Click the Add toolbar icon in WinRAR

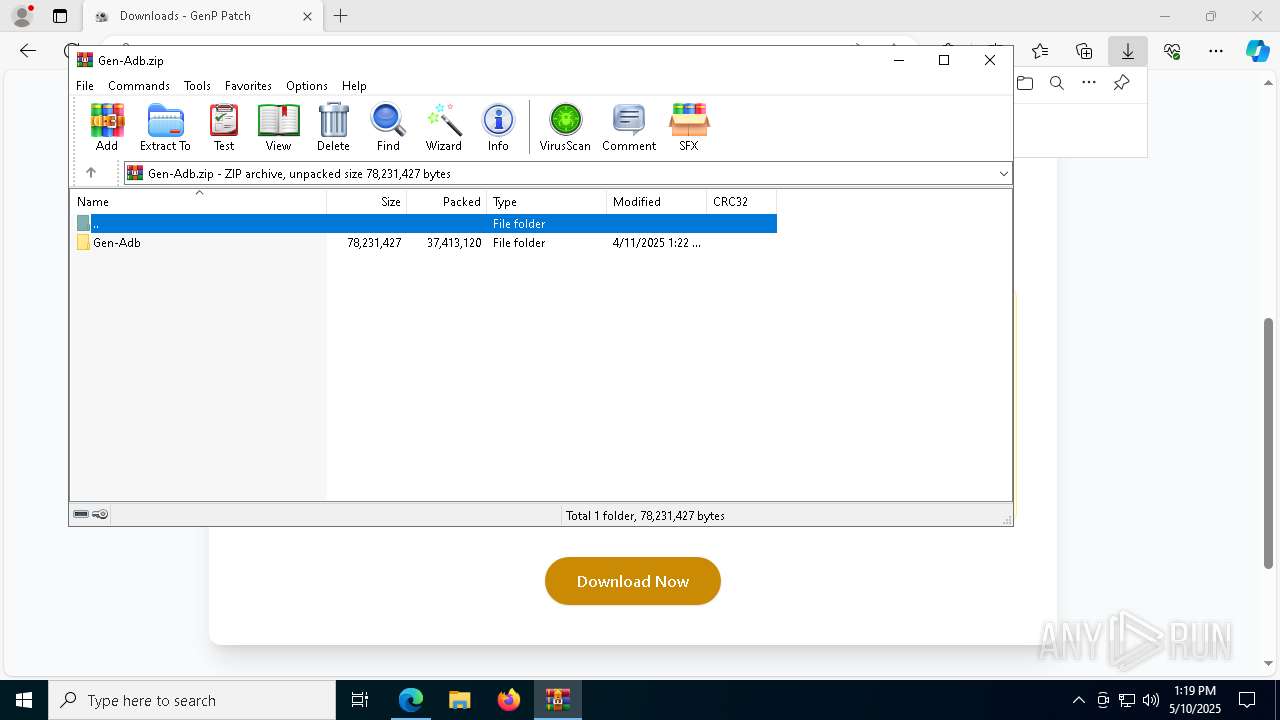point(107,127)
